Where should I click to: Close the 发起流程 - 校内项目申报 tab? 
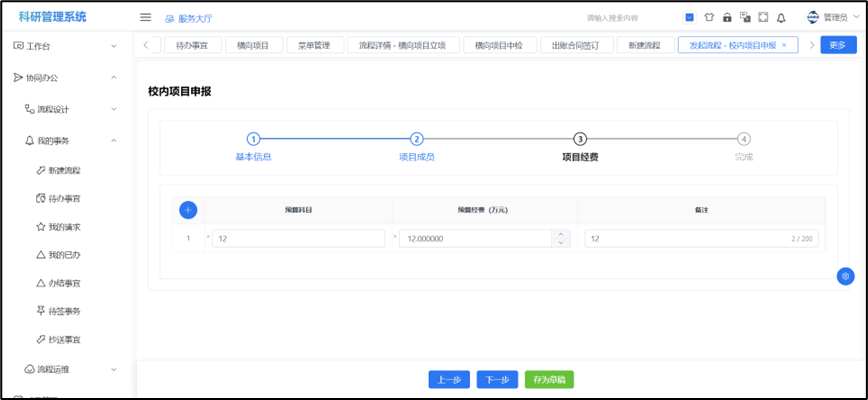(x=784, y=45)
